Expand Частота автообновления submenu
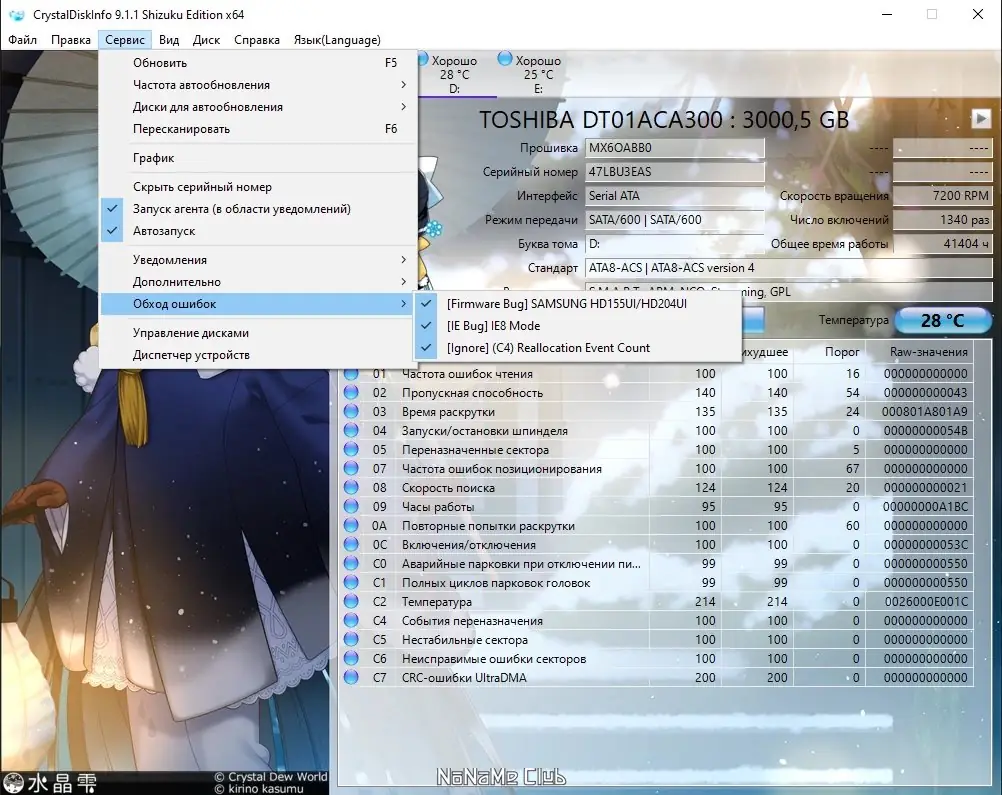Screen dimensions: 1002x795 (x=258, y=85)
